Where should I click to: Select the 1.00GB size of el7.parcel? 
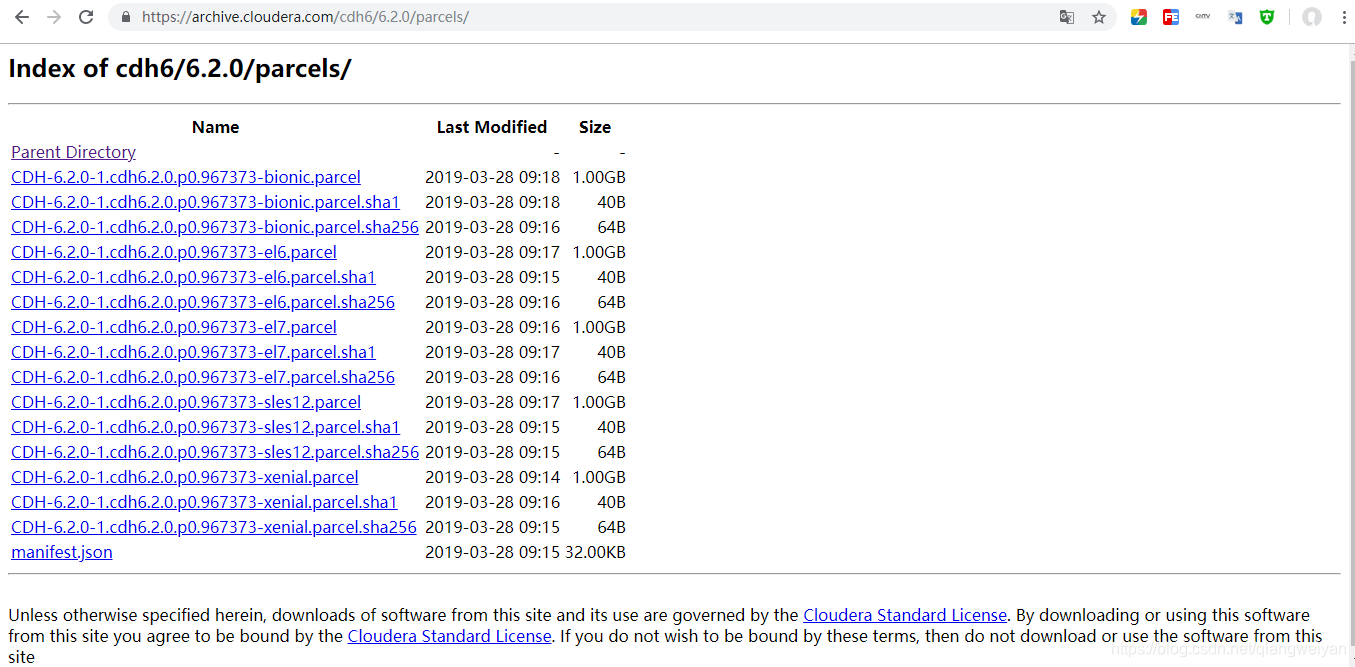coord(599,327)
